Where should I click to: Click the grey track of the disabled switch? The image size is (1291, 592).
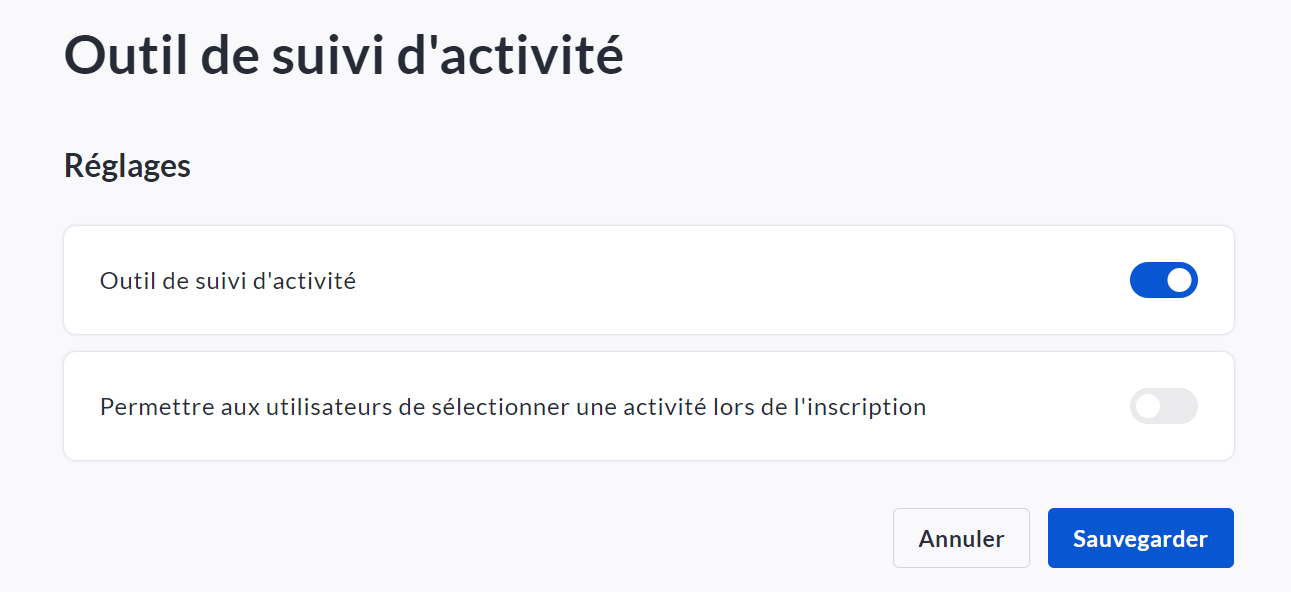click(1181, 406)
